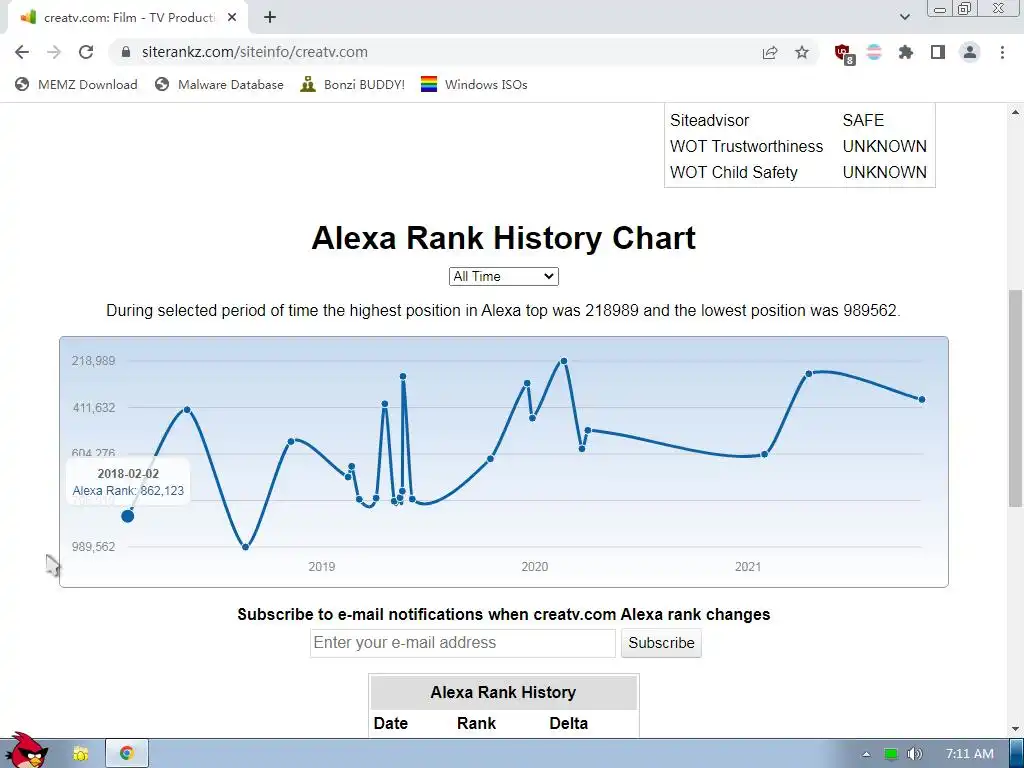The width and height of the screenshot is (1024, 768).
Task: Click the address bar URL
Action: [x=255, y=52]
